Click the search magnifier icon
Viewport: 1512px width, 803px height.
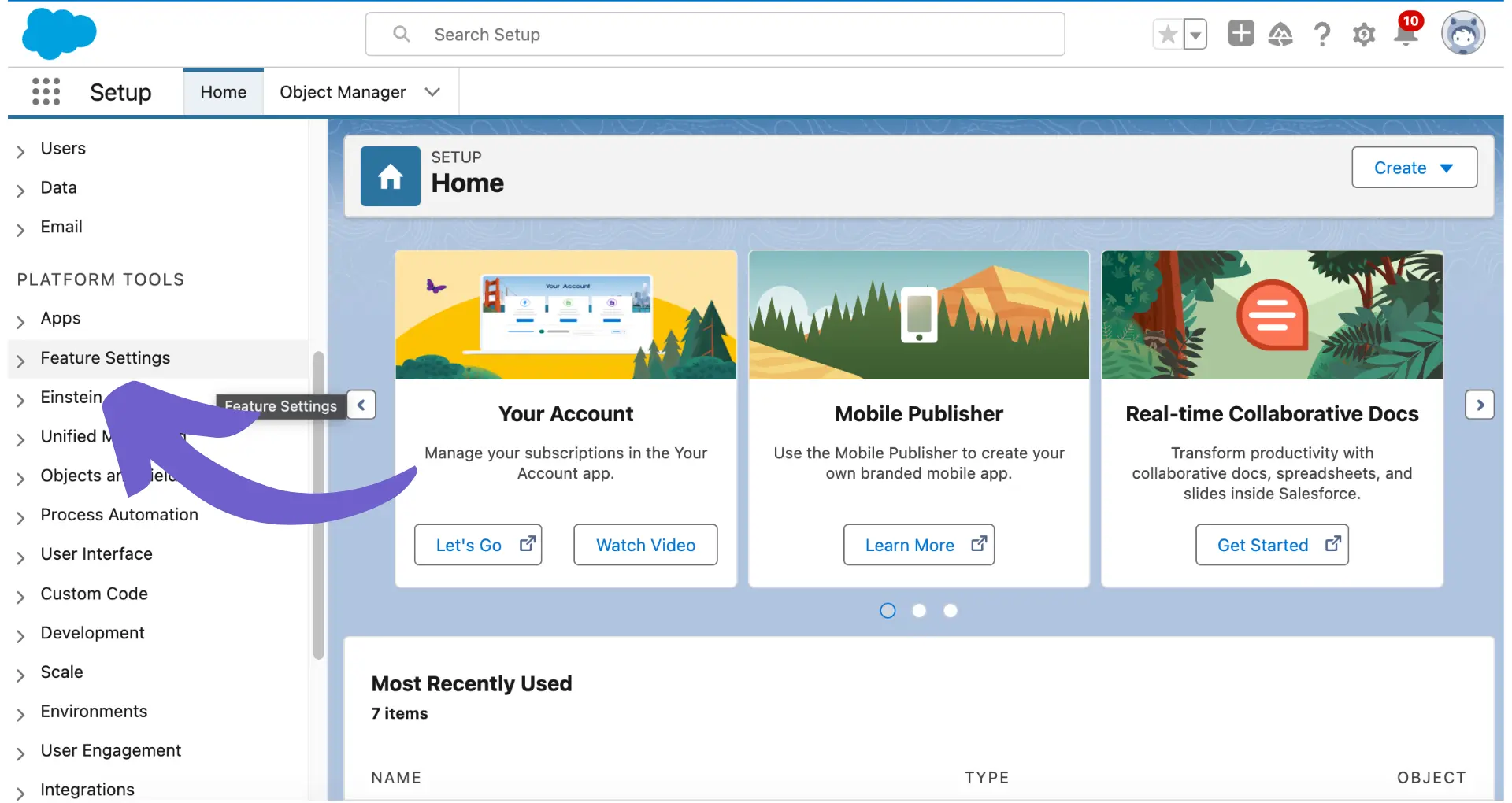(402, 34)
